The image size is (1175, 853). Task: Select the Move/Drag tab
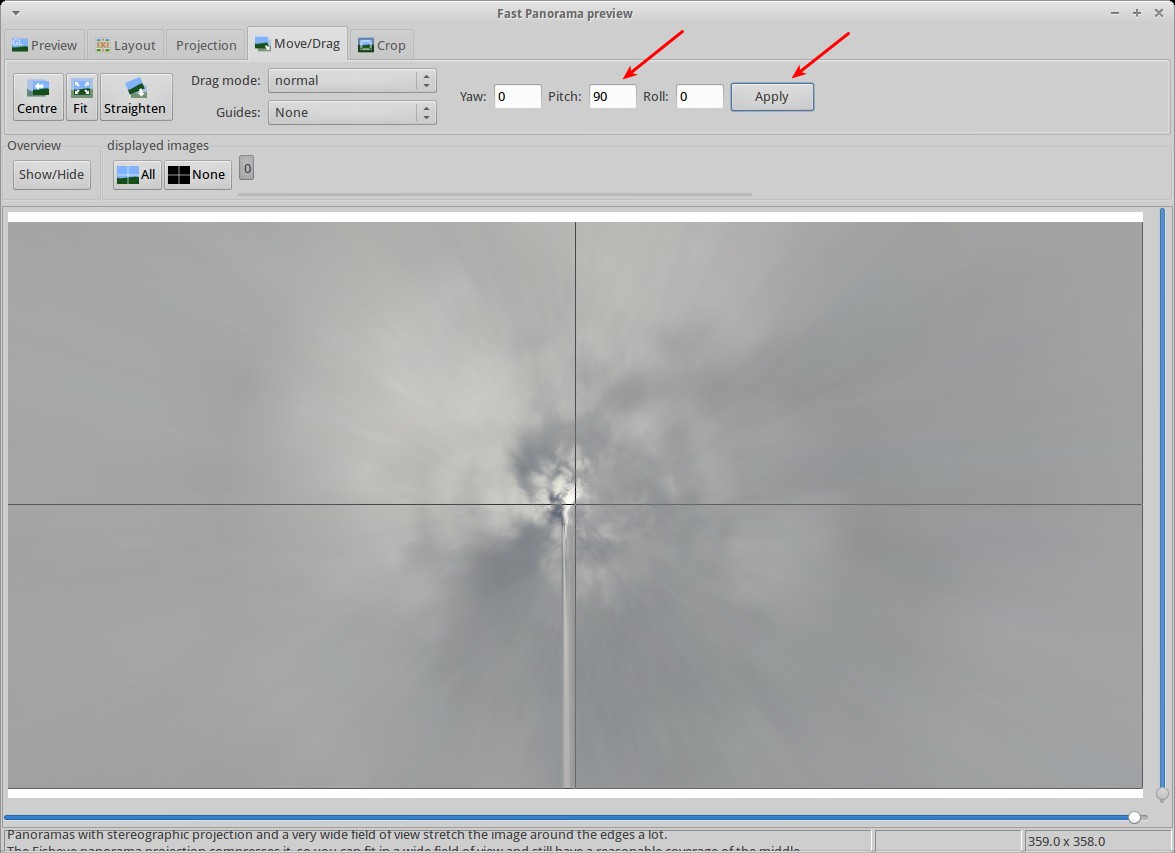298,43
